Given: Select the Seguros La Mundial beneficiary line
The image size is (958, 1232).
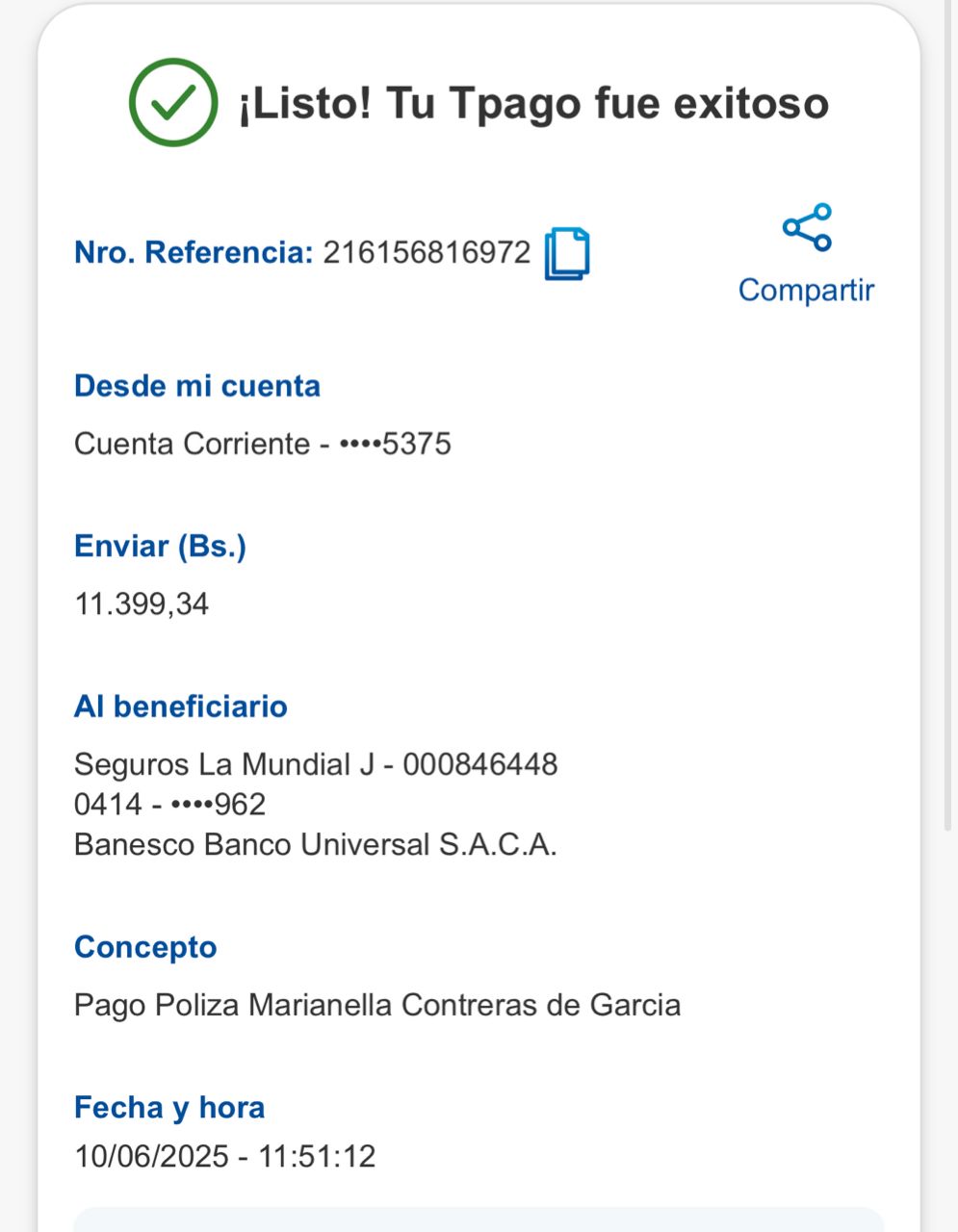Looking at the screenshot, I should tap(316, 764).
